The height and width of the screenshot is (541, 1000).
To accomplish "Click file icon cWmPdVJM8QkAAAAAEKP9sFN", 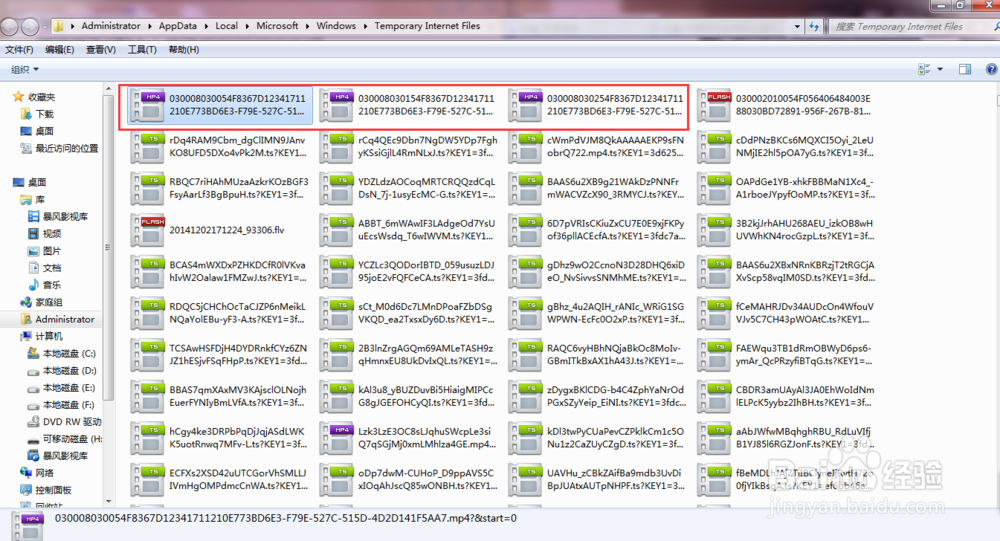I will pyautogui.click(x=526, y=147).
